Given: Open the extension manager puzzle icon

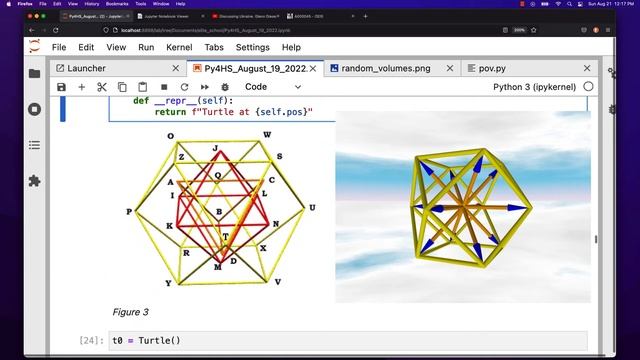Looking at the screenshot, I should pos(35,181).
